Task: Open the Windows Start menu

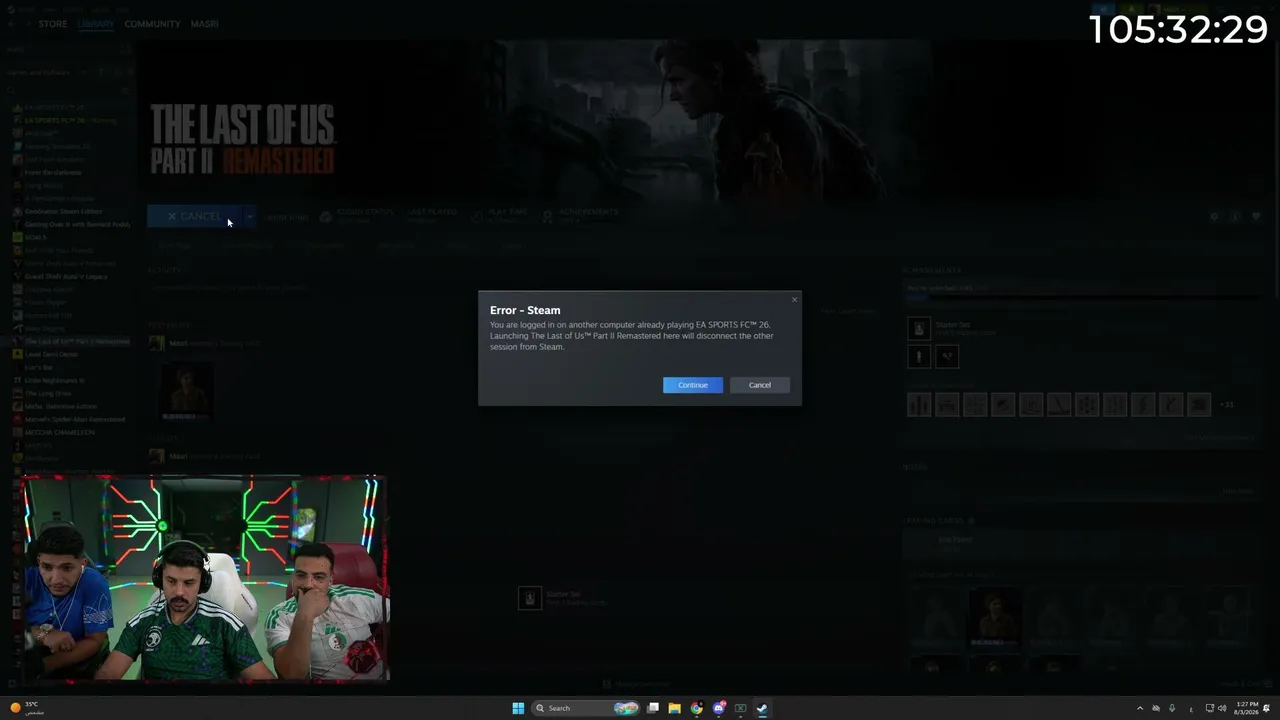Action: click(518, 708)
